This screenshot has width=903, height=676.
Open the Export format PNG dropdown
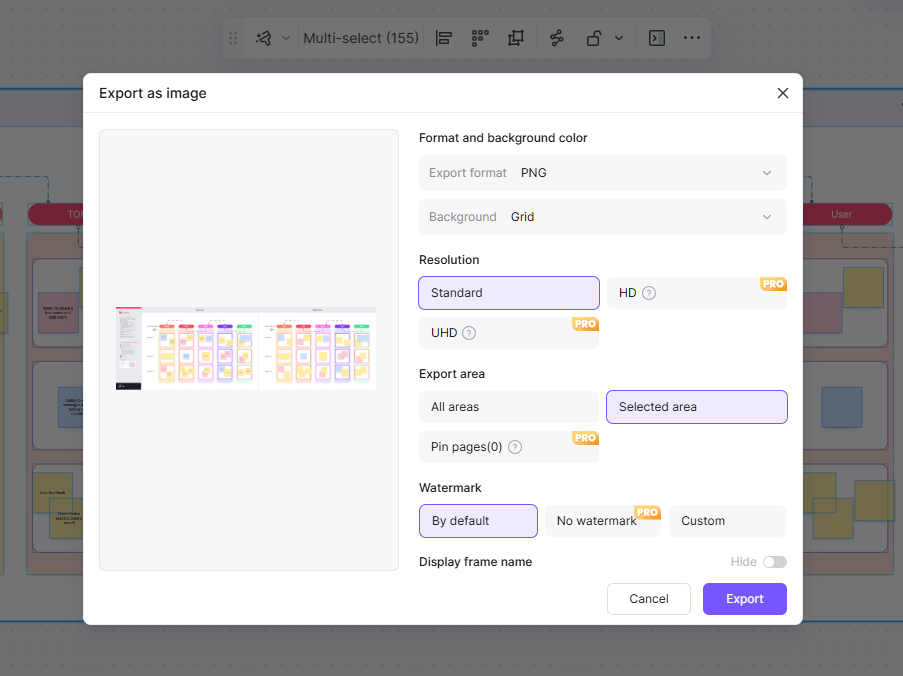coord(602,173)
